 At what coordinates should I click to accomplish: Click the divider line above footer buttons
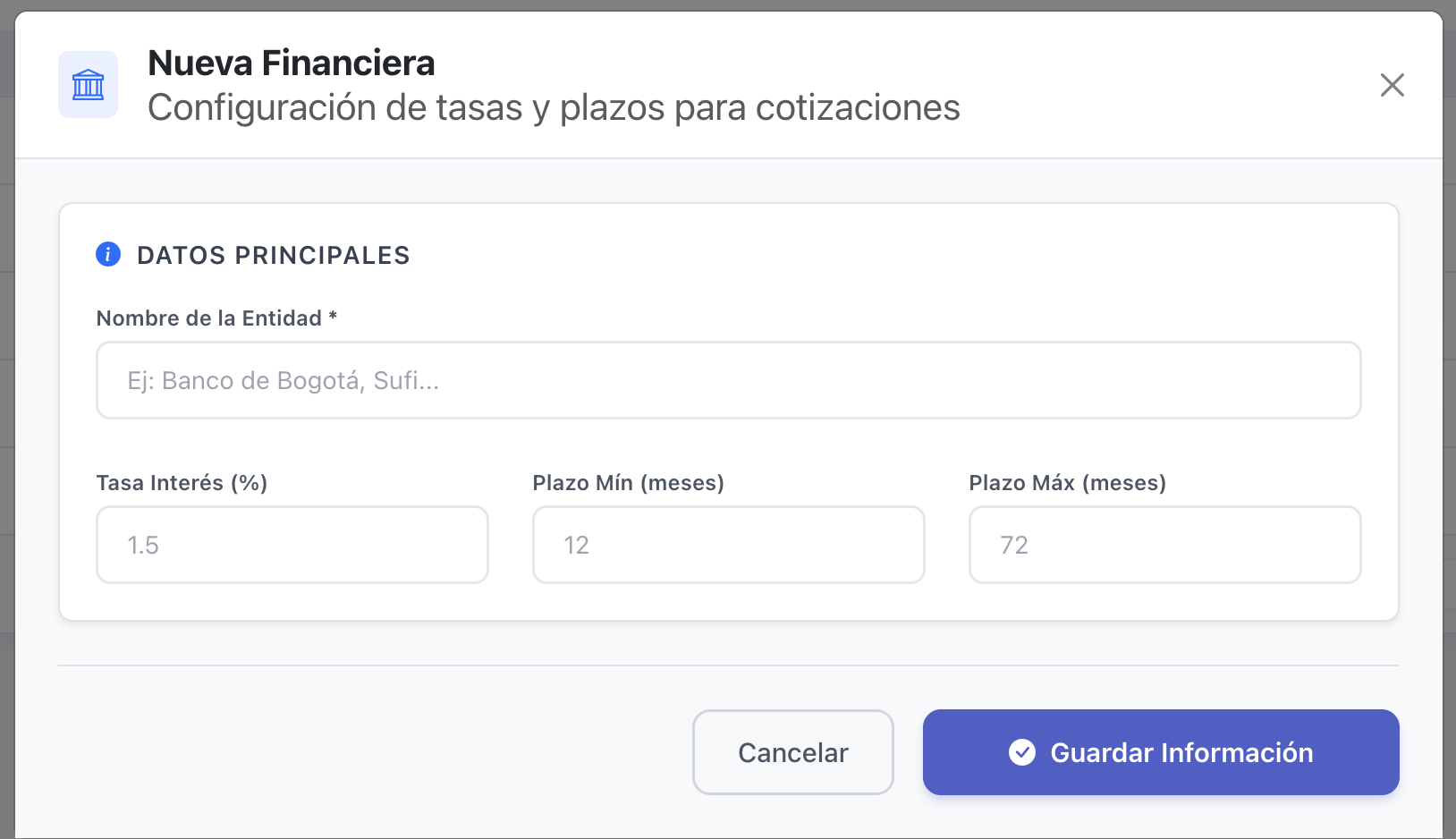(728, 665)
